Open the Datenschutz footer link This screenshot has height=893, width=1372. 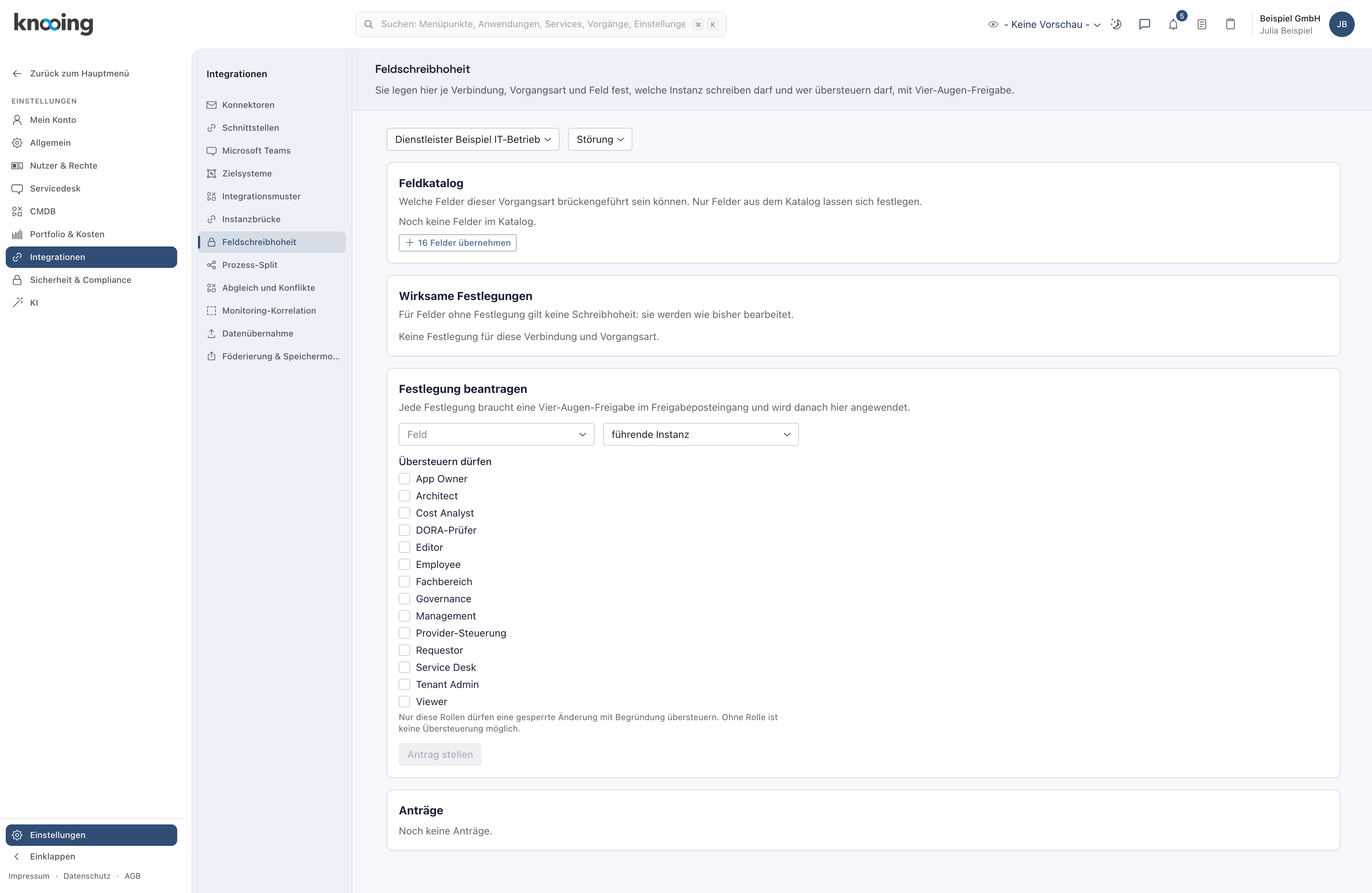(87, 876)
